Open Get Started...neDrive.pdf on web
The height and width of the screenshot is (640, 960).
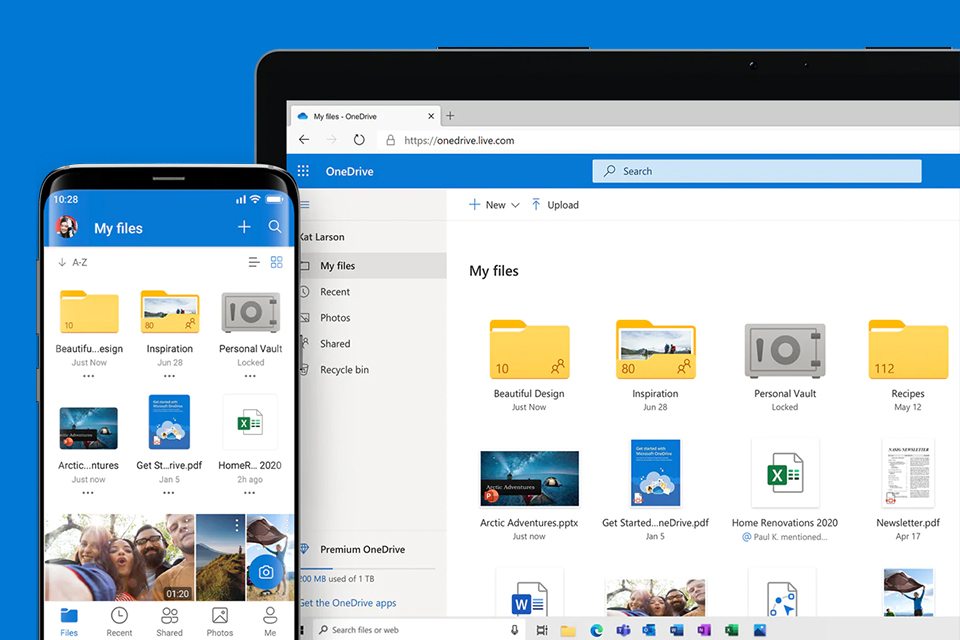click(x=655, y=473)
